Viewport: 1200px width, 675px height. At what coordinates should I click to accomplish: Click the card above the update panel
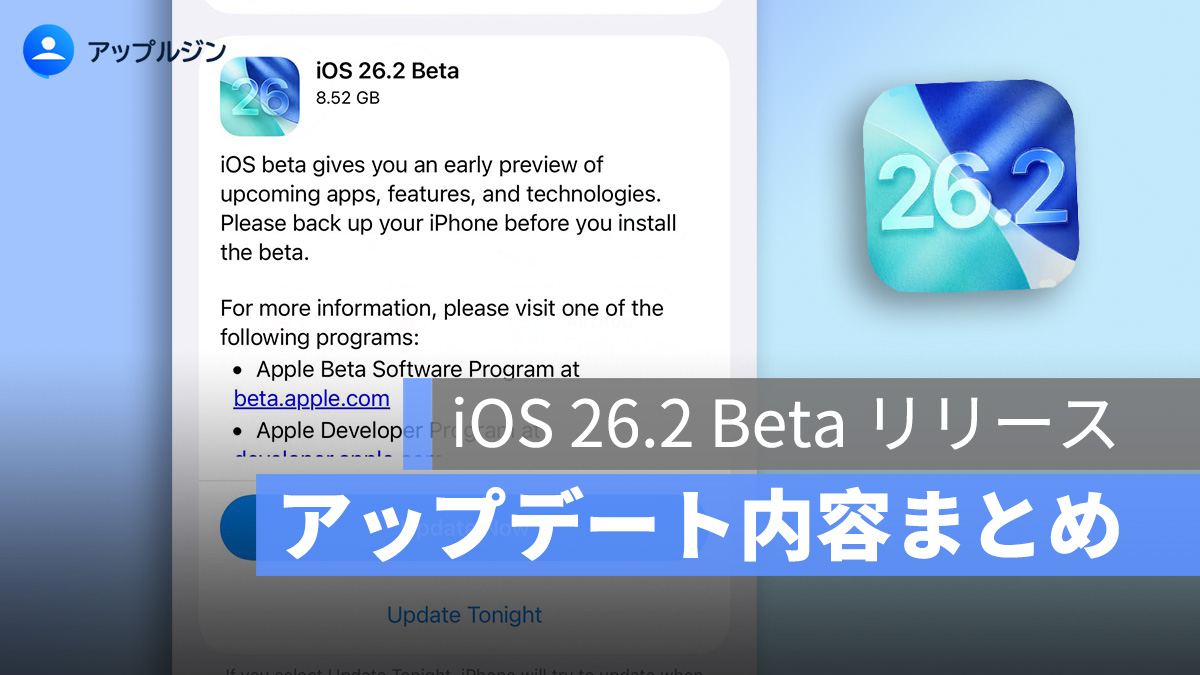464,6
